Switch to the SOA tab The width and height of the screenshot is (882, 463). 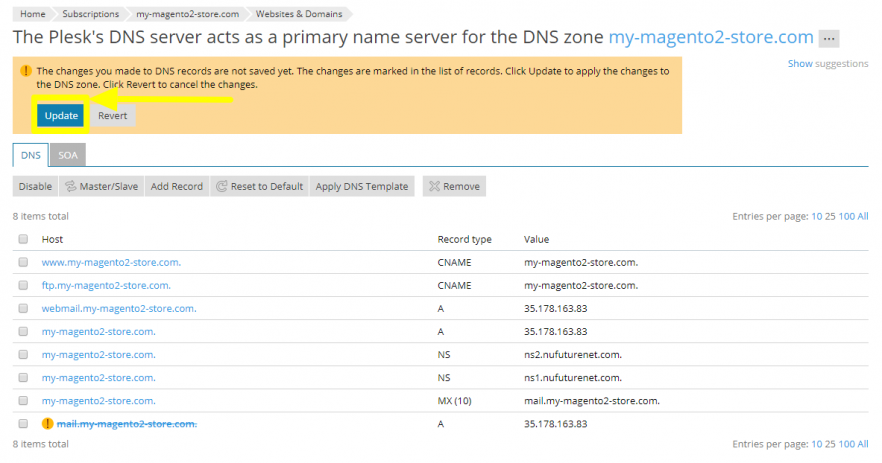pyautogui.click(x=68, y=155)
